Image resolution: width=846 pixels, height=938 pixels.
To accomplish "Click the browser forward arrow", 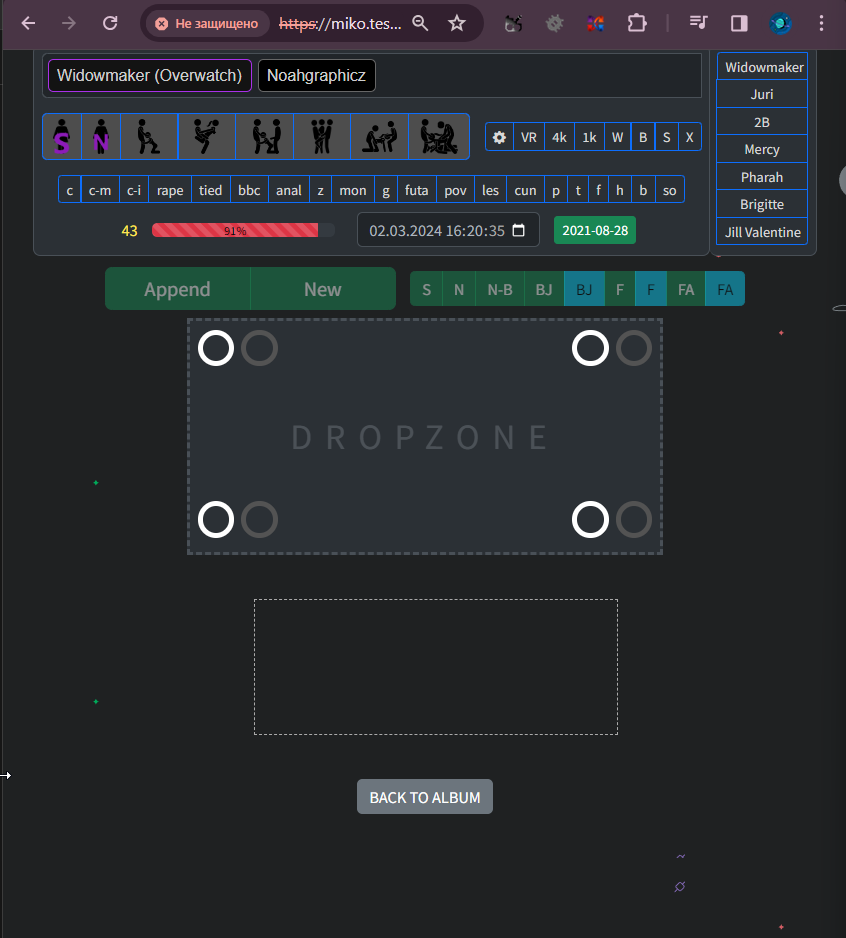I will point(69,23).
